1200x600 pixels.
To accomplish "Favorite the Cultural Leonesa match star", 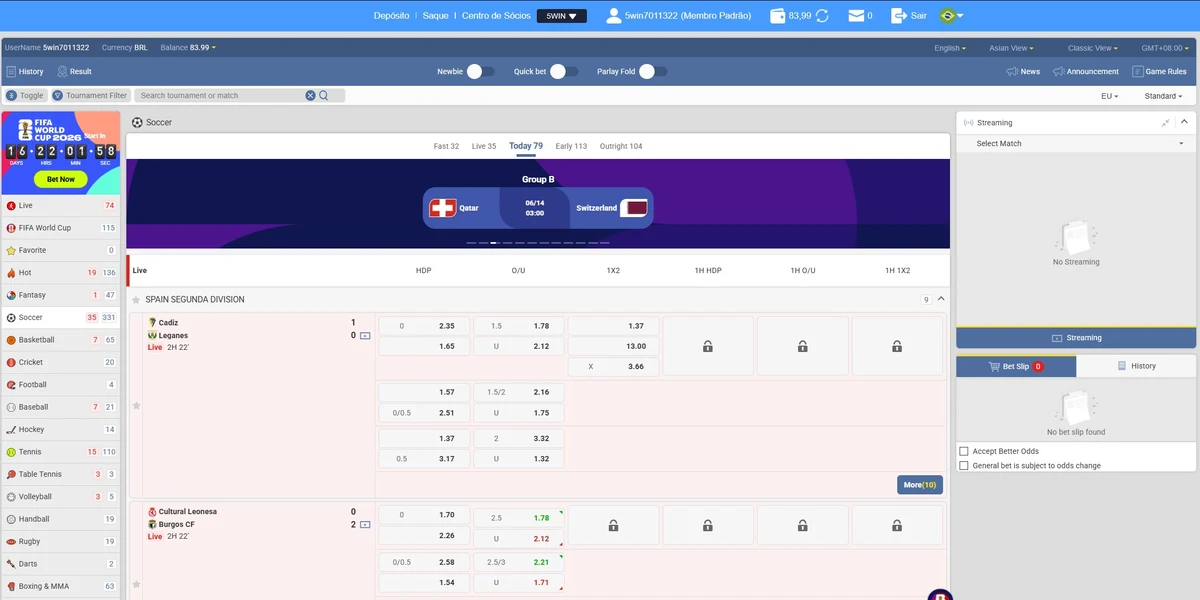I will [136, 584].
